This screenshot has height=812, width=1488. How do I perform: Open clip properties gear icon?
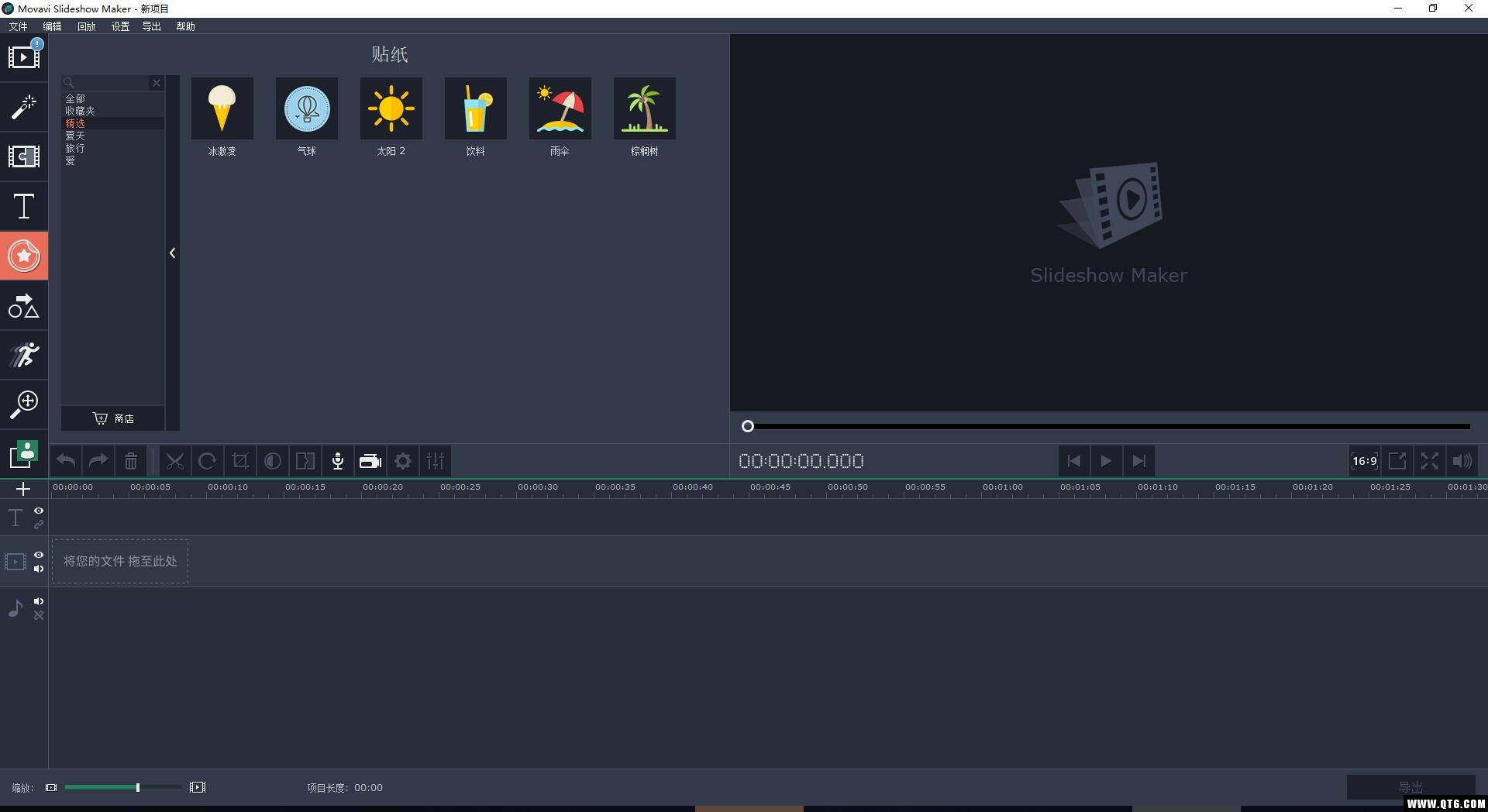click(403, 461)
